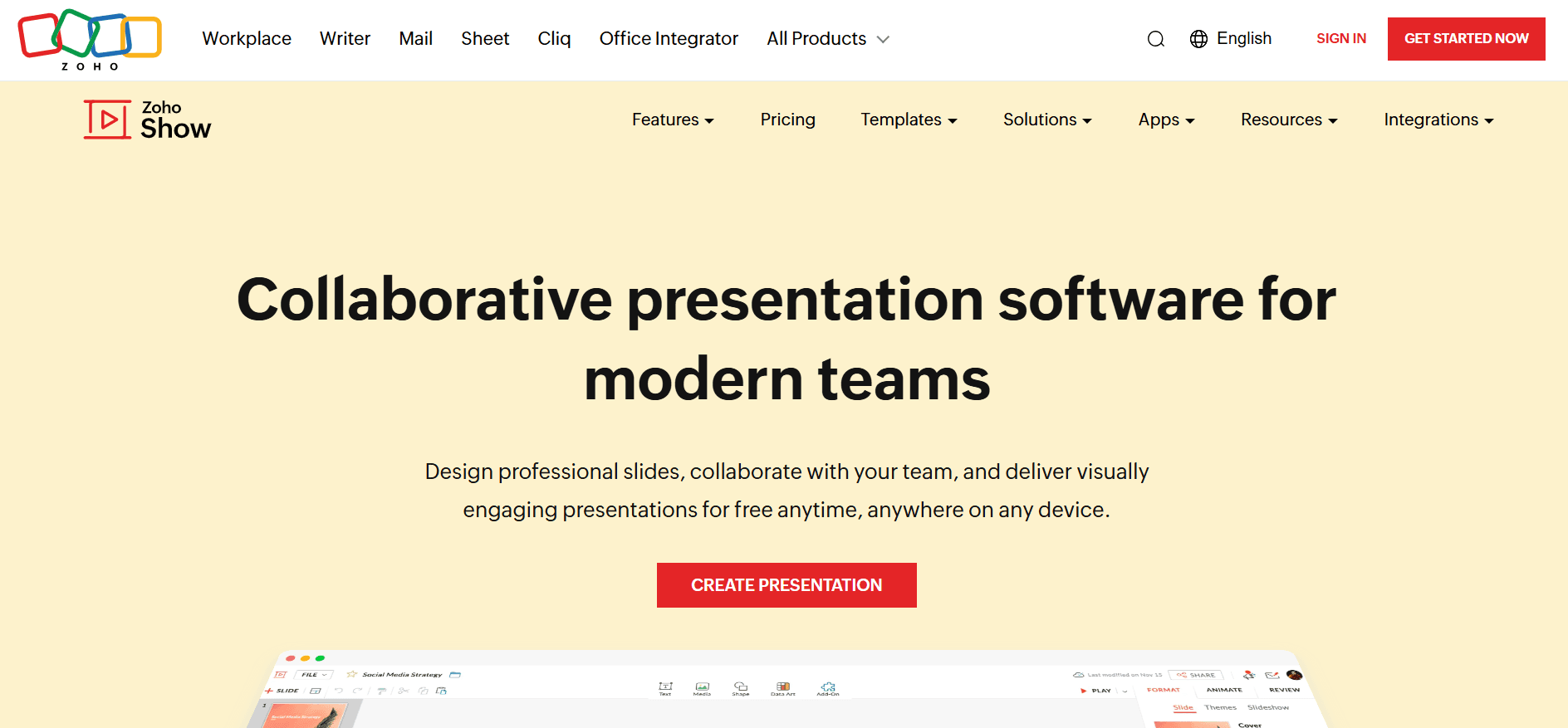Click the Zoho Show logo
The width and height of the screenshot is (1568, 728).
pos(148,120)
